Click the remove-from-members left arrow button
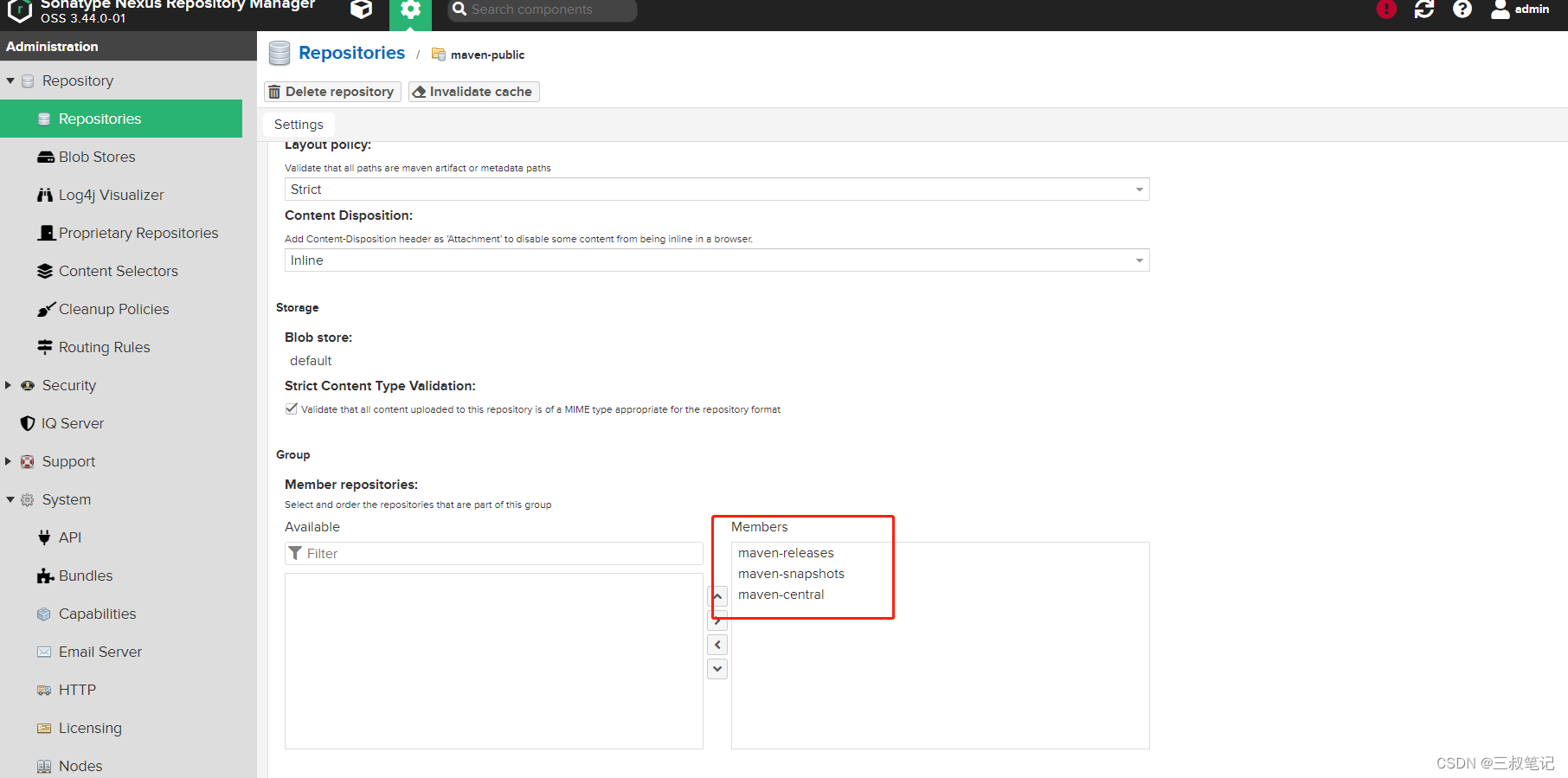Image resolution: width=1568 pixels, height=778 pixels. (717, 645)
